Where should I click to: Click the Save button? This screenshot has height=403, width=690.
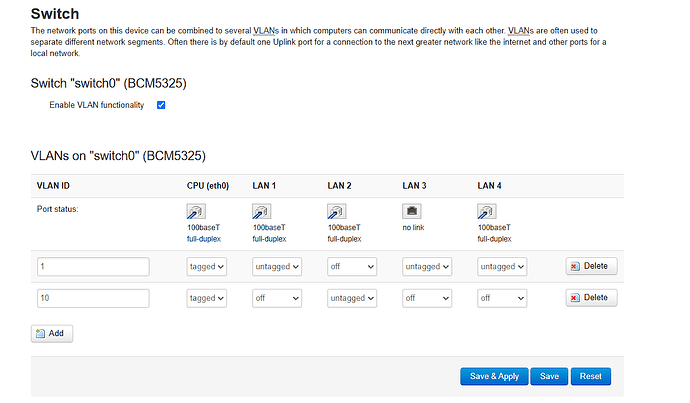[549, 377]
